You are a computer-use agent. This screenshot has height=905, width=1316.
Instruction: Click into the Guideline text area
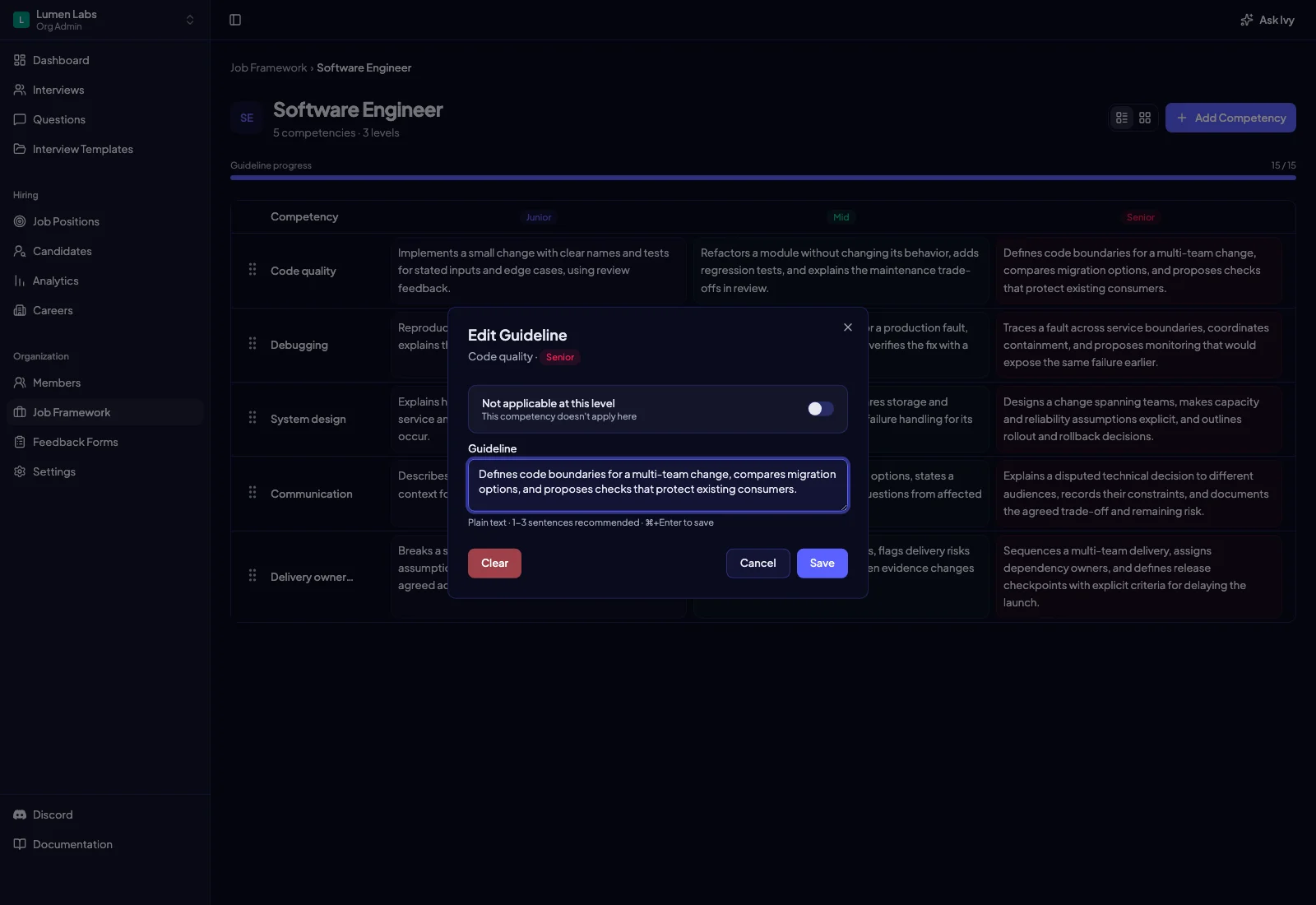pos(658,485)
